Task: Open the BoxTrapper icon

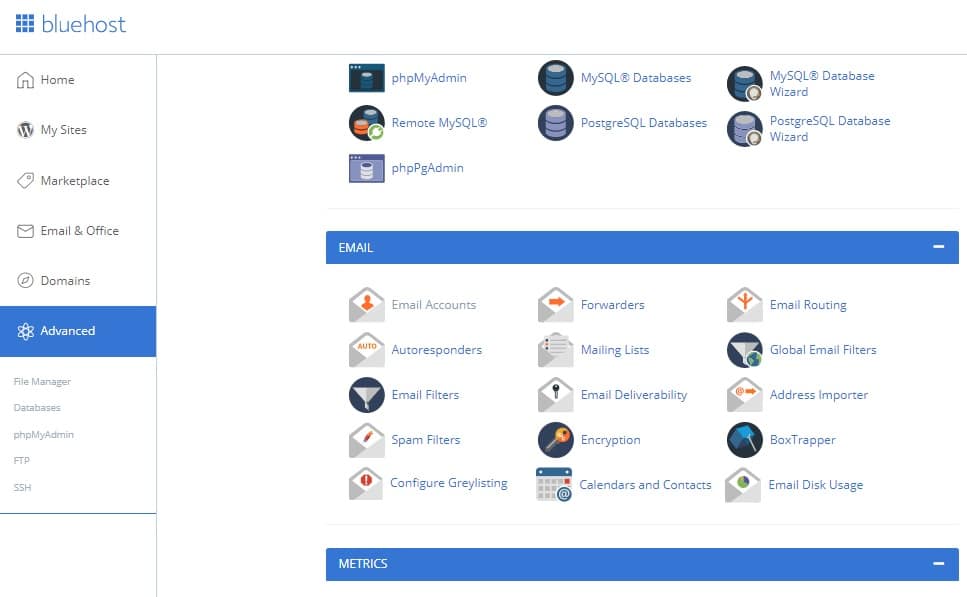Action: click(x=744, y=440)
